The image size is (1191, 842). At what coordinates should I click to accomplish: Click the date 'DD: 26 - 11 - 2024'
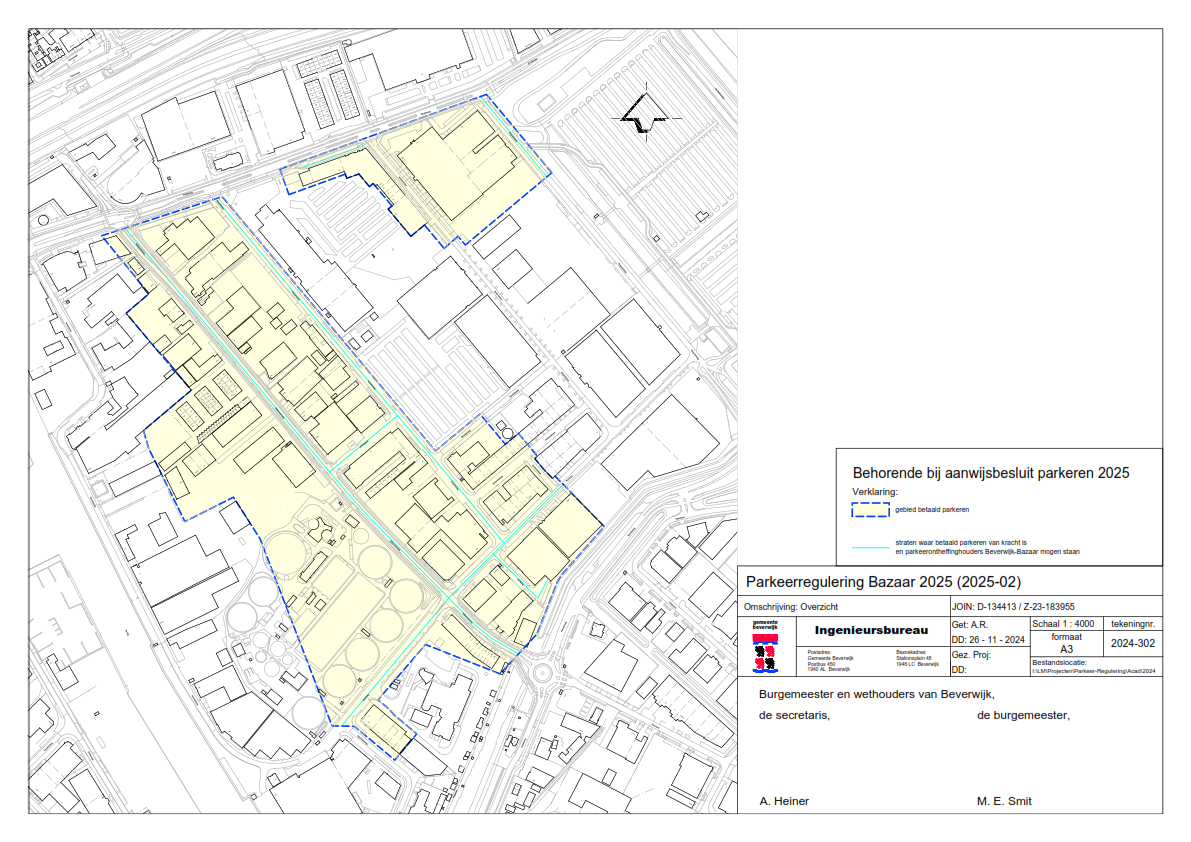tap(988, 639)
